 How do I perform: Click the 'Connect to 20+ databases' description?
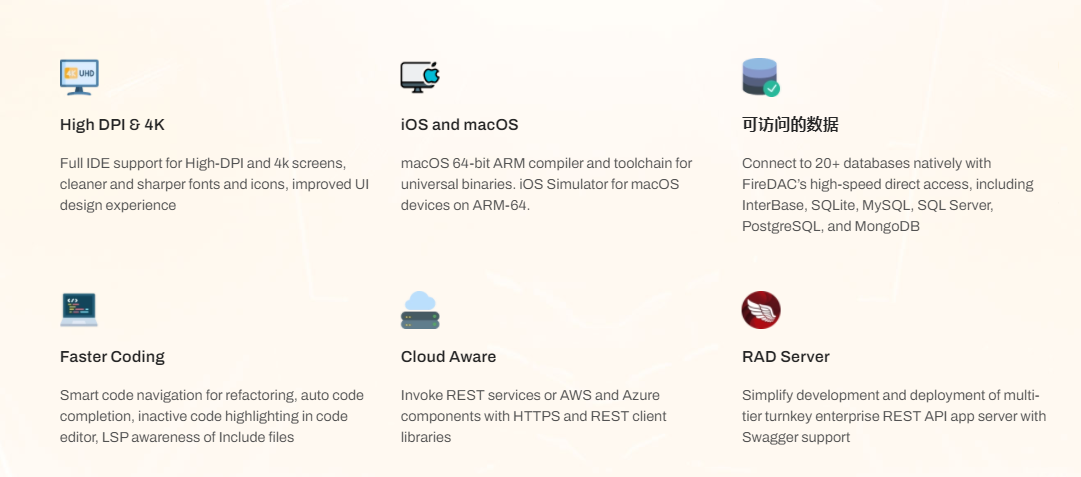pos(888,194)
